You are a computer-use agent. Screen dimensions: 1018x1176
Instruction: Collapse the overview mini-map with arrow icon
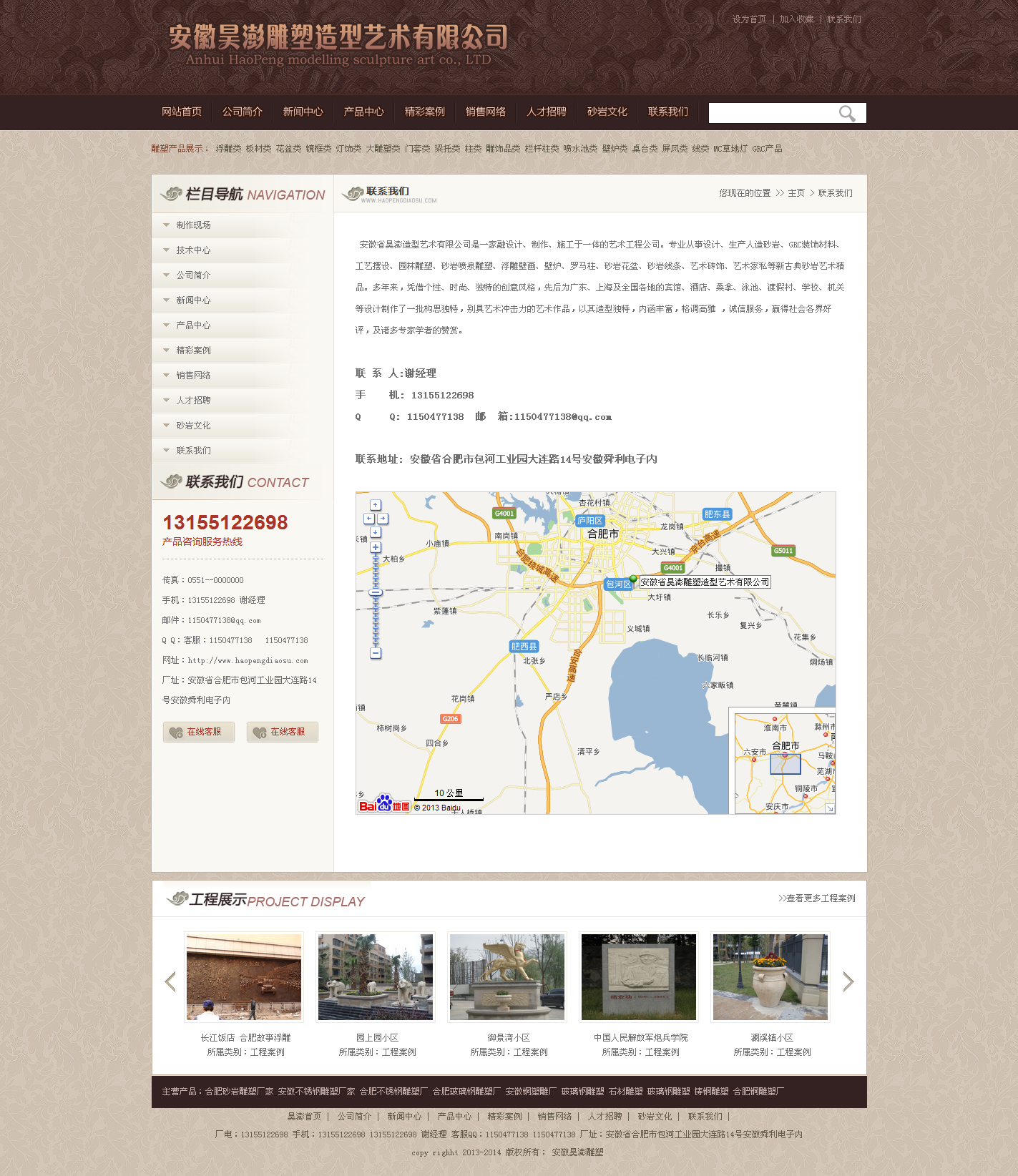pyautogui.click(x=829, y=808)
